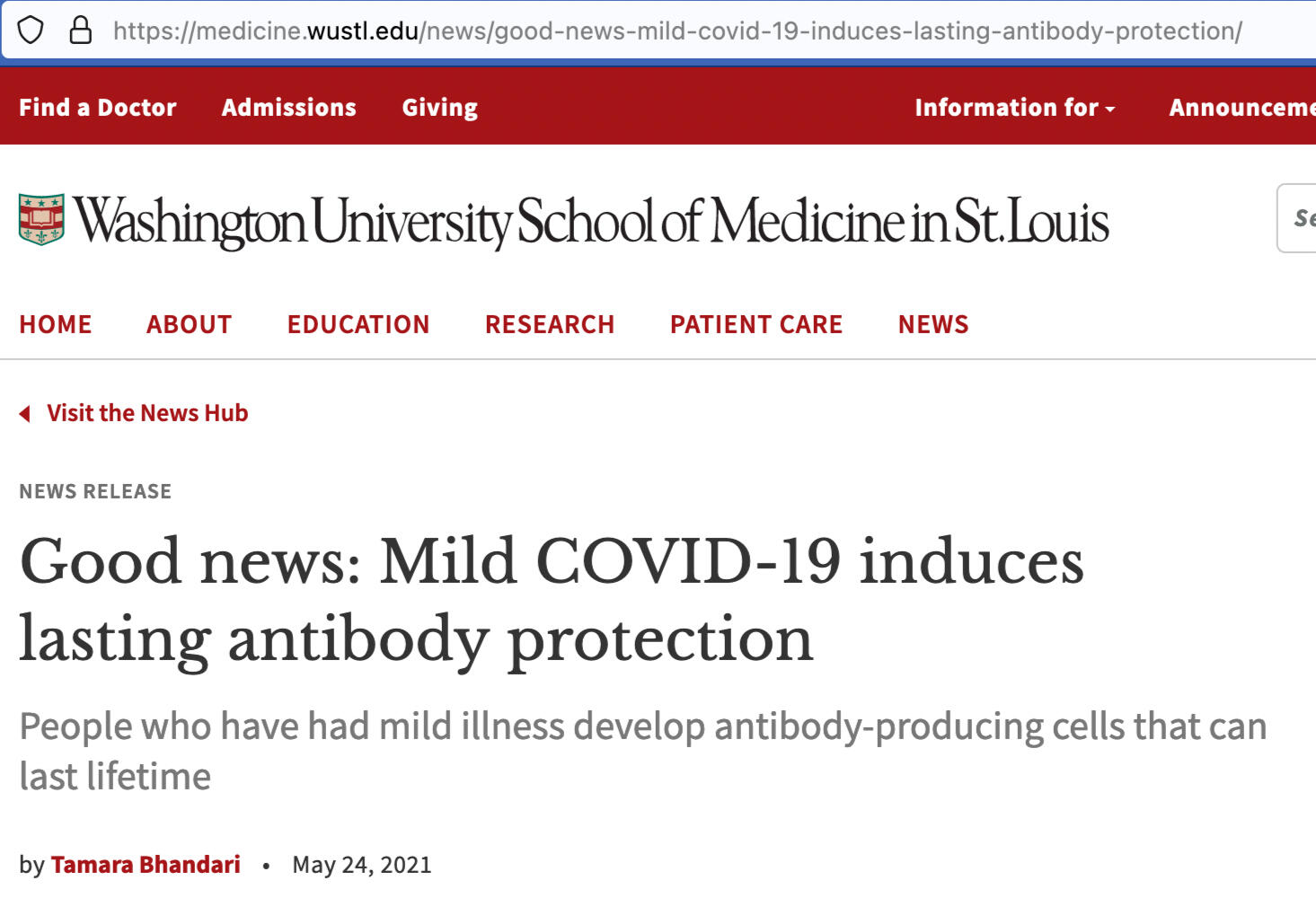Select ABOUT in main navigation

(x=190, y=324)
